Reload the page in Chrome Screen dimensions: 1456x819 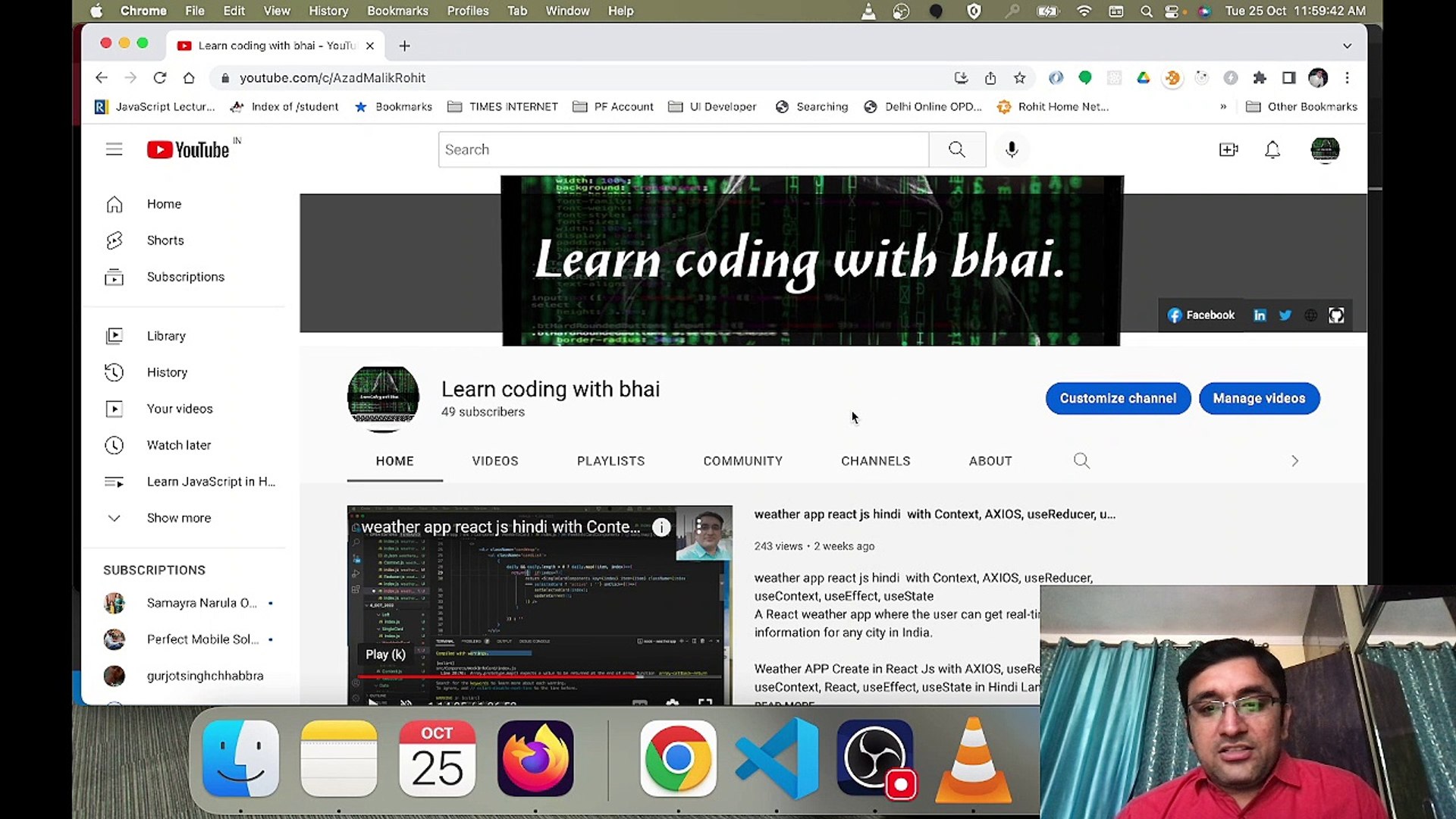159,77
